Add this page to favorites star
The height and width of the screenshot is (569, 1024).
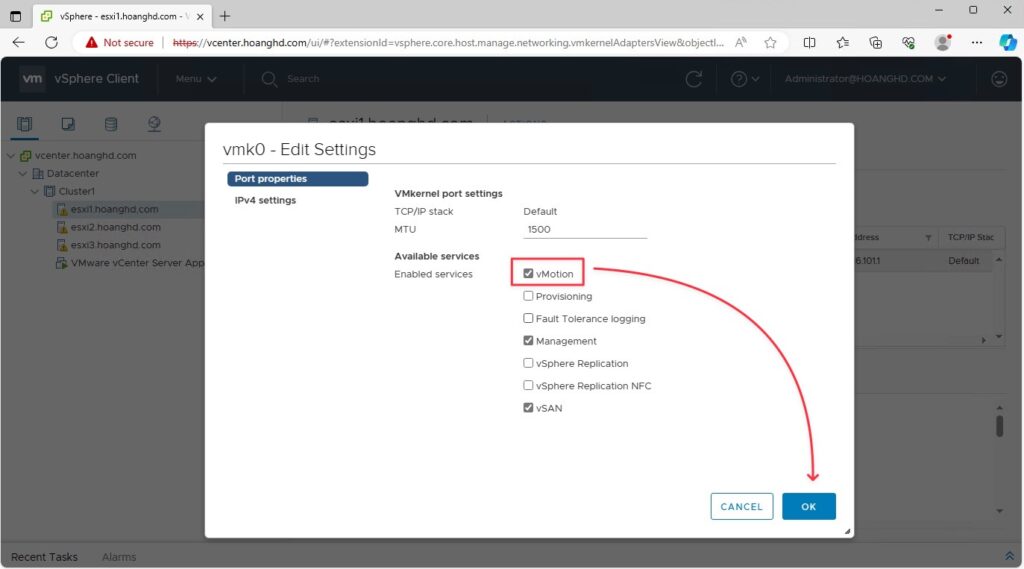pos(771,42)
